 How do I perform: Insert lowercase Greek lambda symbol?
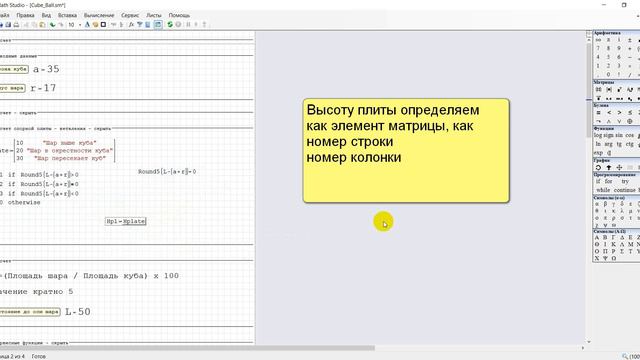click(x=622, y=211)
